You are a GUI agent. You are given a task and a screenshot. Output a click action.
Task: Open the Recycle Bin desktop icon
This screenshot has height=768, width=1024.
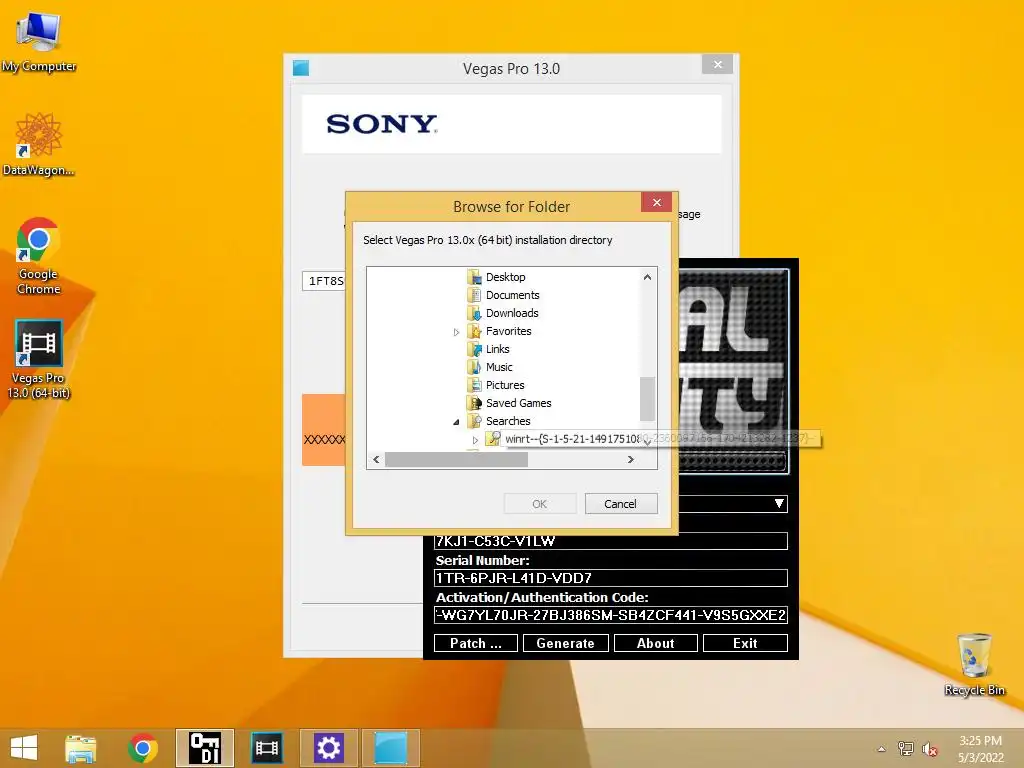(974, 664)
